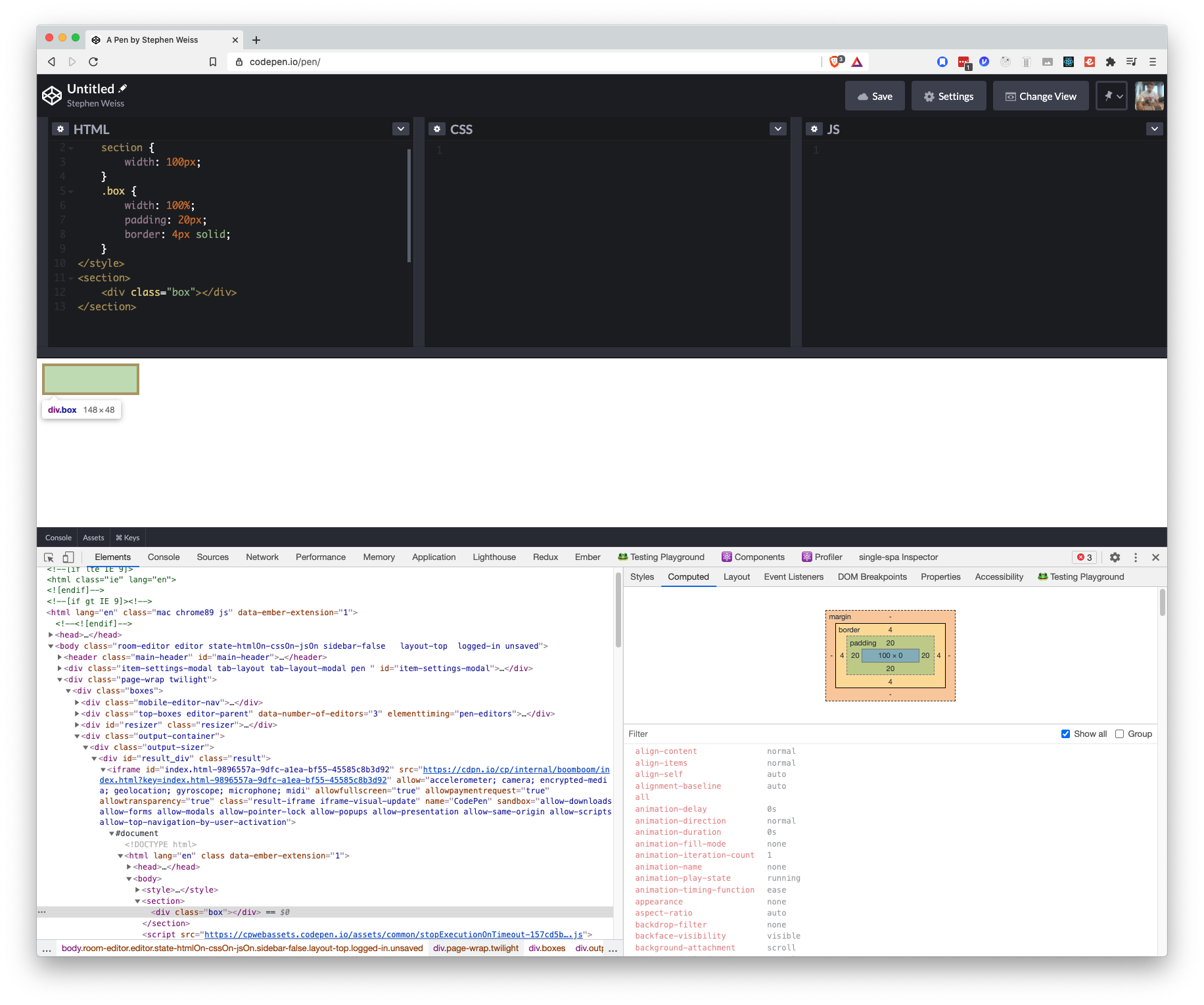The width and height of the screenshot is (1204, 1005).
Task: Collapse the section node in iframe
Action: [x=137, y=901]
